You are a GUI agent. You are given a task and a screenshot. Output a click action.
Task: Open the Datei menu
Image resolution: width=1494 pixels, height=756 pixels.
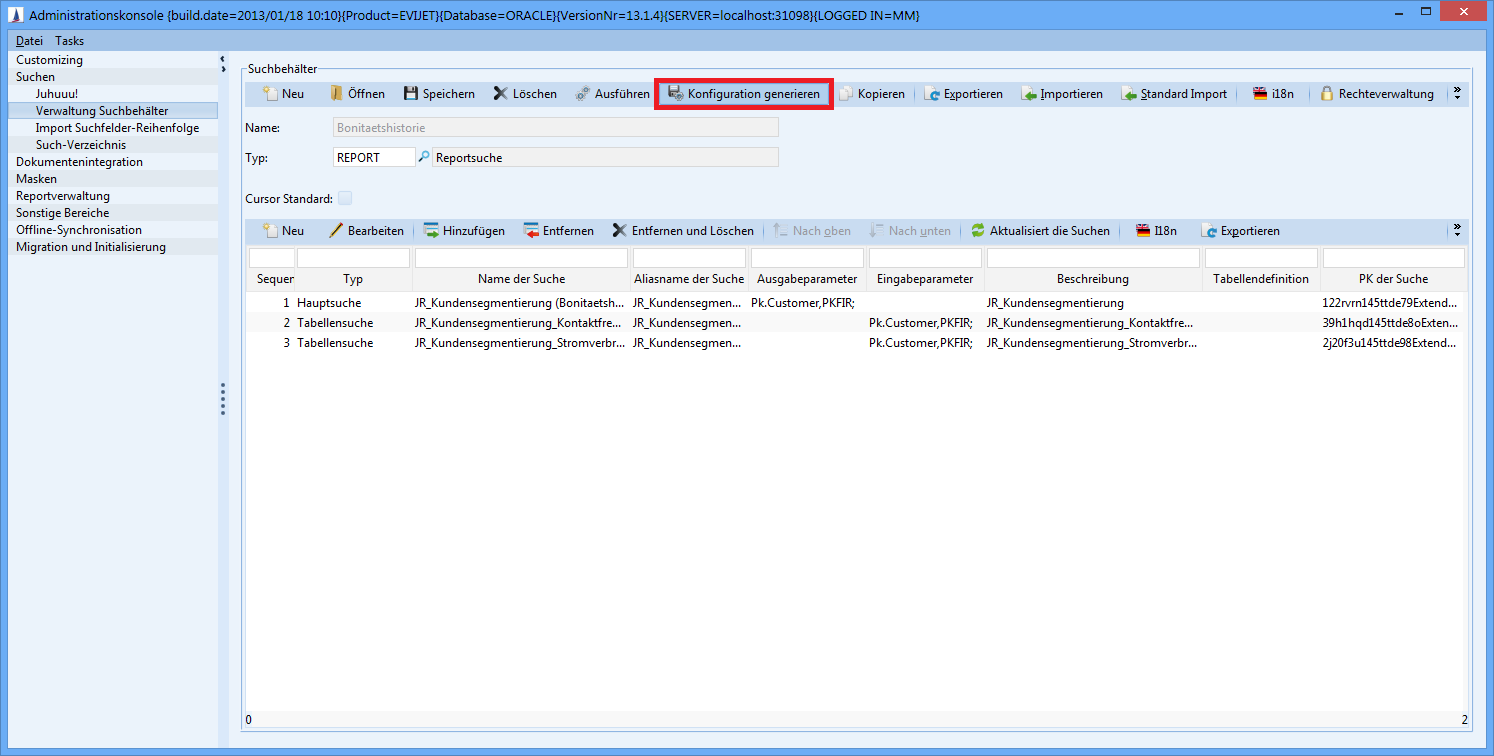(29, 41)
